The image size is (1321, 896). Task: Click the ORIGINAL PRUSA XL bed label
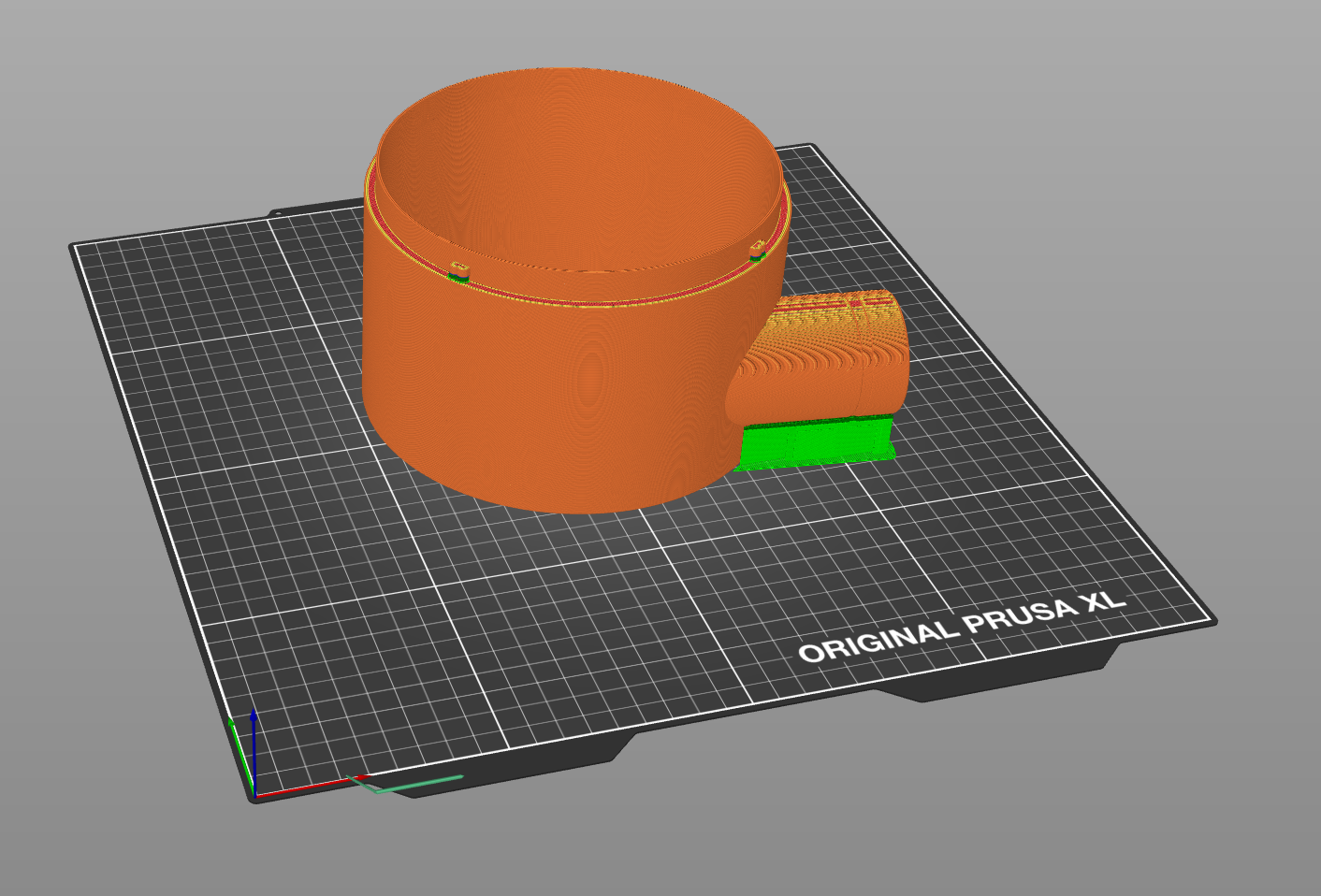pyautogui.click(x=962, y=627)
